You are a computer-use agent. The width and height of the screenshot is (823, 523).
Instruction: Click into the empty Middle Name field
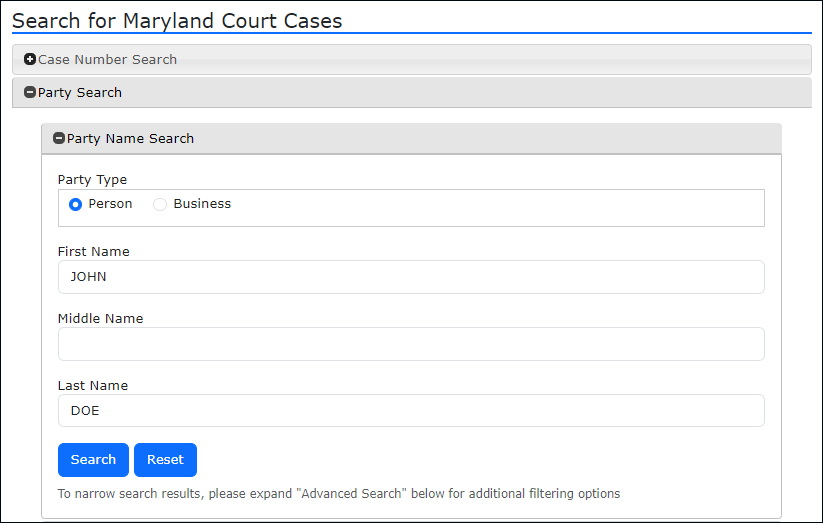click(411, 344)
